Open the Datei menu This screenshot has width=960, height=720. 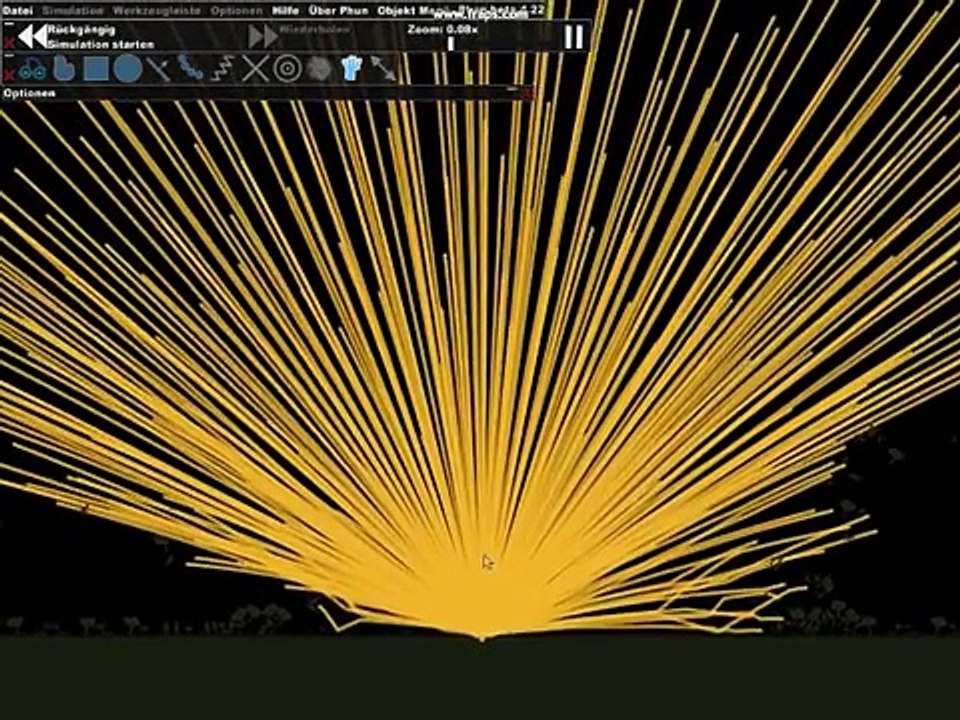coord(18,10)
